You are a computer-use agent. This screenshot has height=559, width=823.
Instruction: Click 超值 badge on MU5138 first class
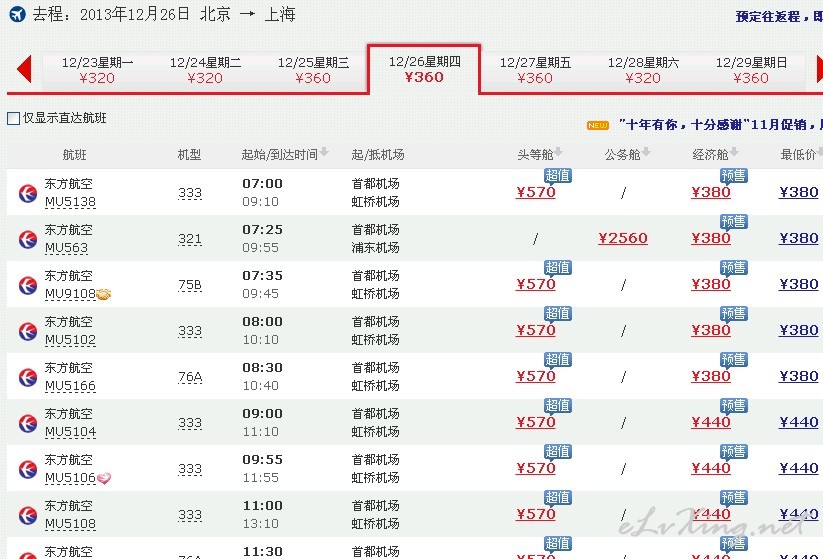click(x=557, y=175)
